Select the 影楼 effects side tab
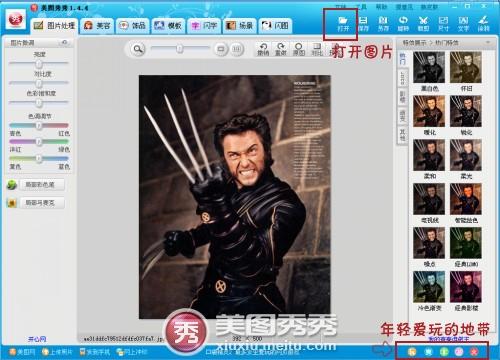The width and height of the screenshot is (500, 360). click(x=403, y=97)
